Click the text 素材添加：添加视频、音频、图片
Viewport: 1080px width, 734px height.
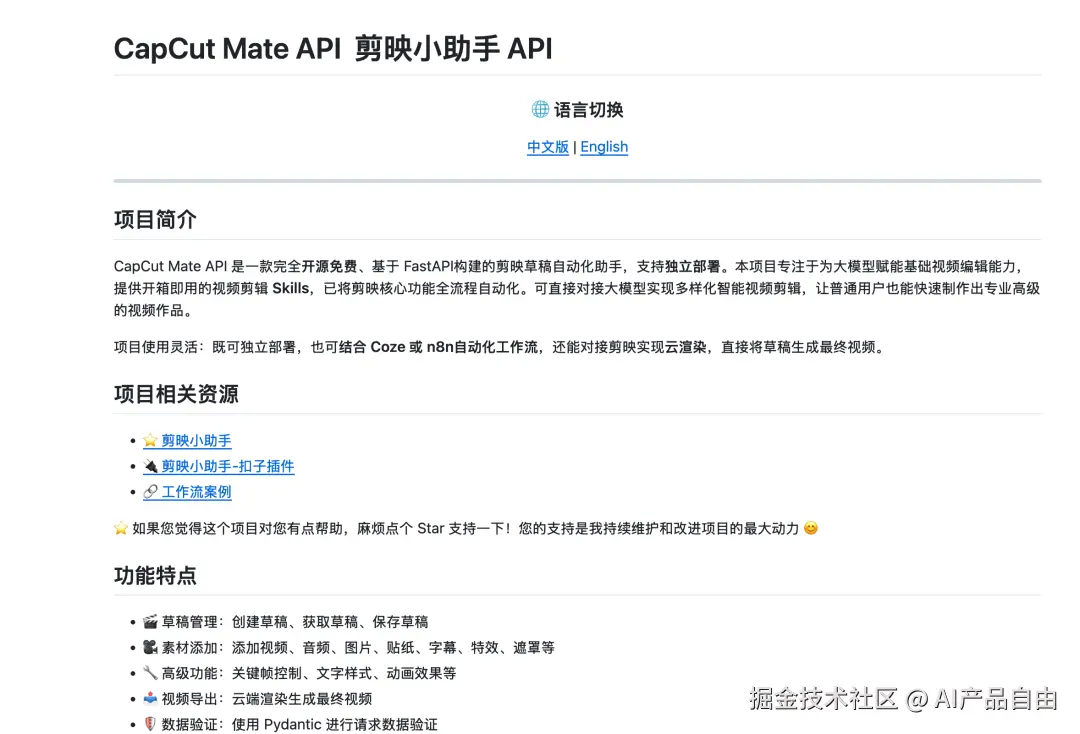[267, 647]
